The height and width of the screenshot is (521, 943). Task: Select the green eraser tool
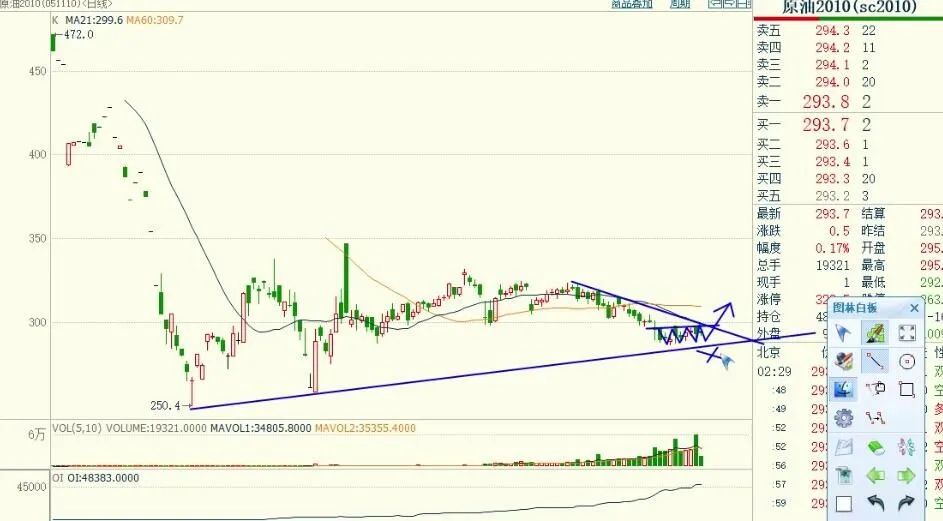point(875,446)
